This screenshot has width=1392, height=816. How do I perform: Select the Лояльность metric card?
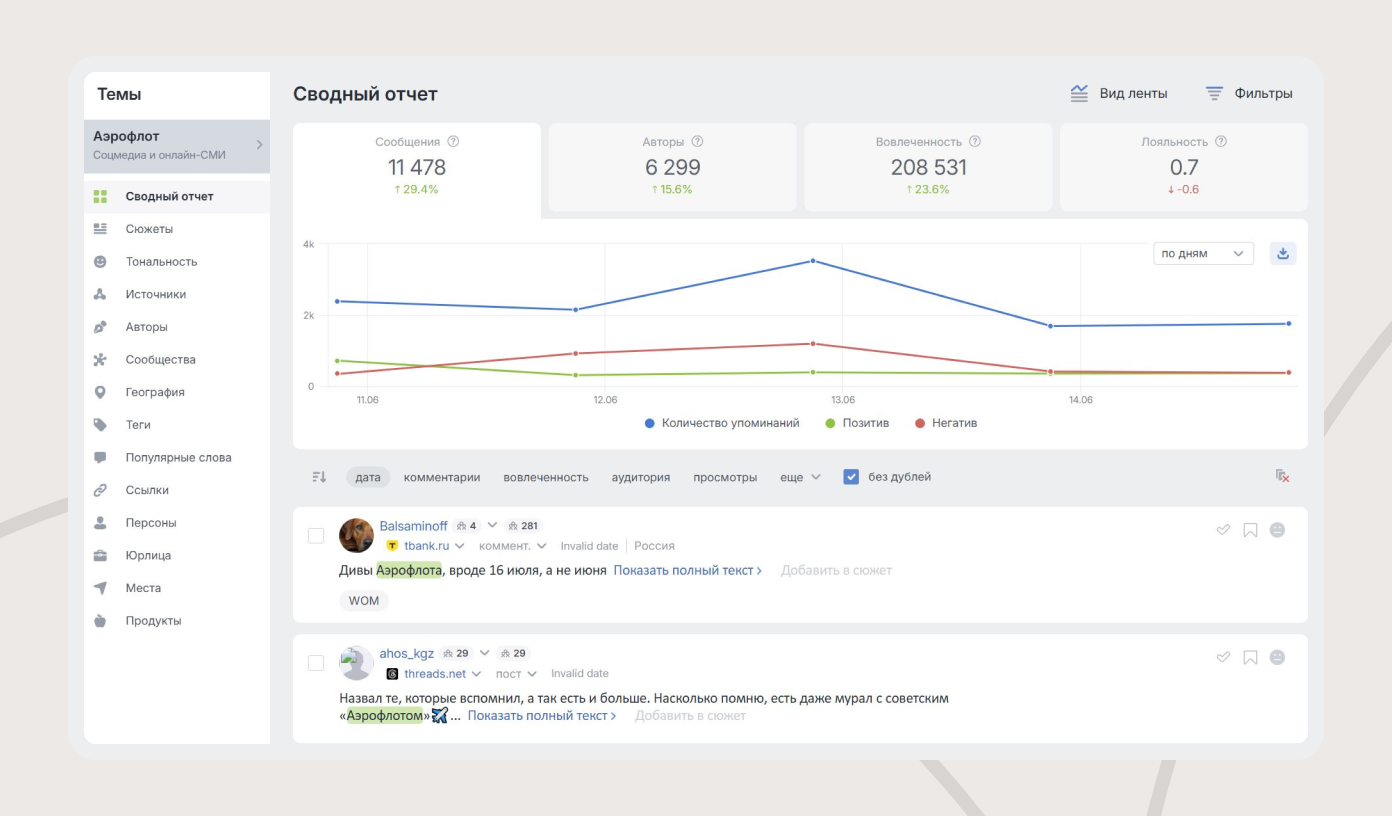(1184, 167)
